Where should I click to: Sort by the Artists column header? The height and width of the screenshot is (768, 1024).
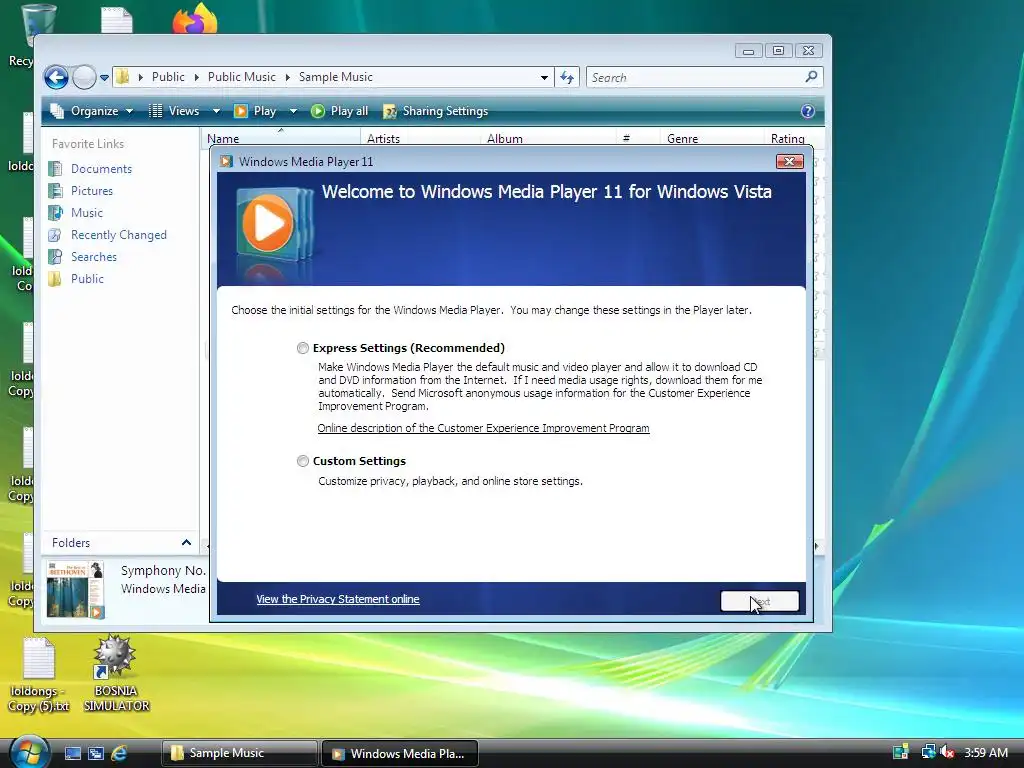pos(420,138)
